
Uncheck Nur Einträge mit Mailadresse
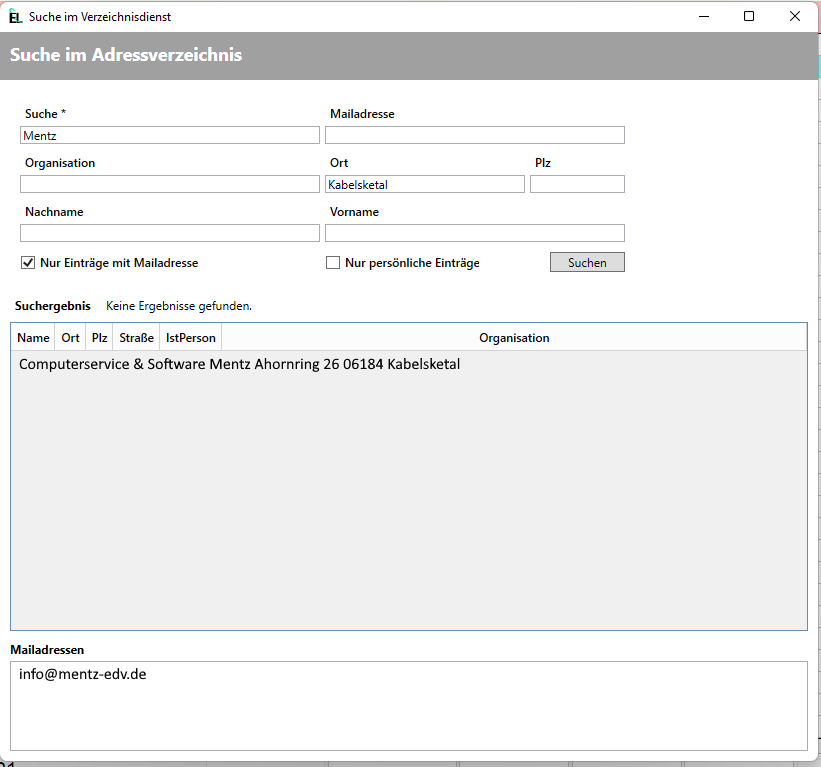coord(28,263)
